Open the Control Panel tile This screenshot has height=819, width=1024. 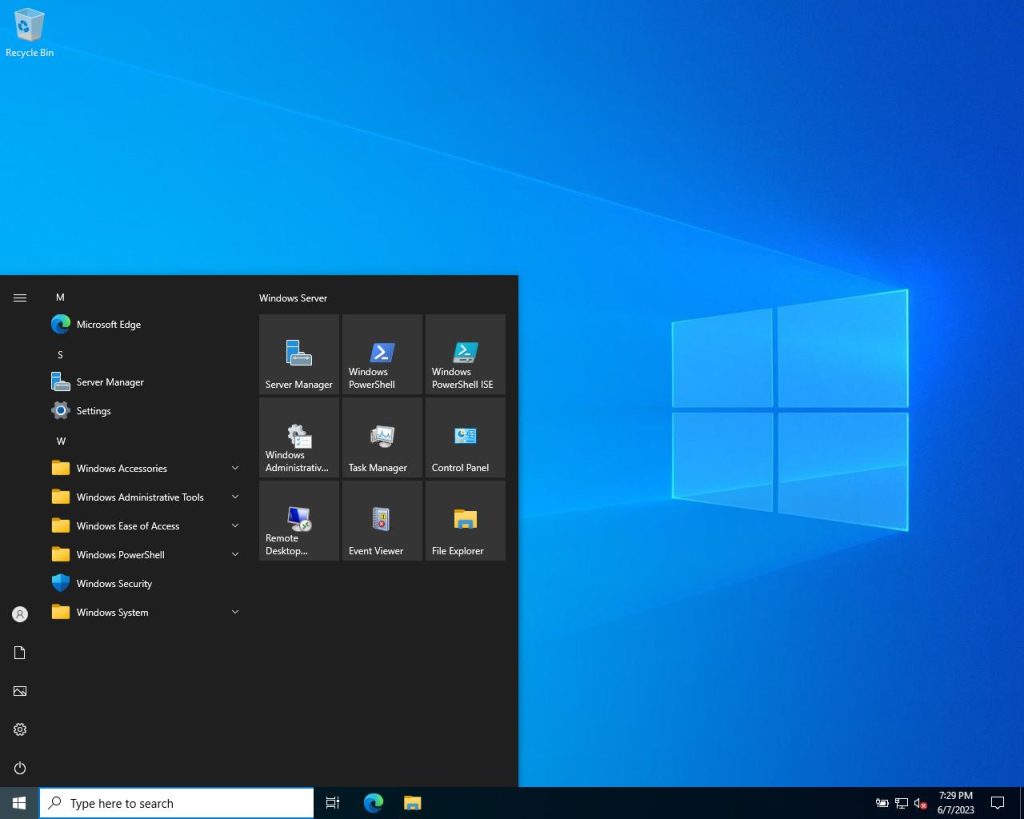coord(464,437)
